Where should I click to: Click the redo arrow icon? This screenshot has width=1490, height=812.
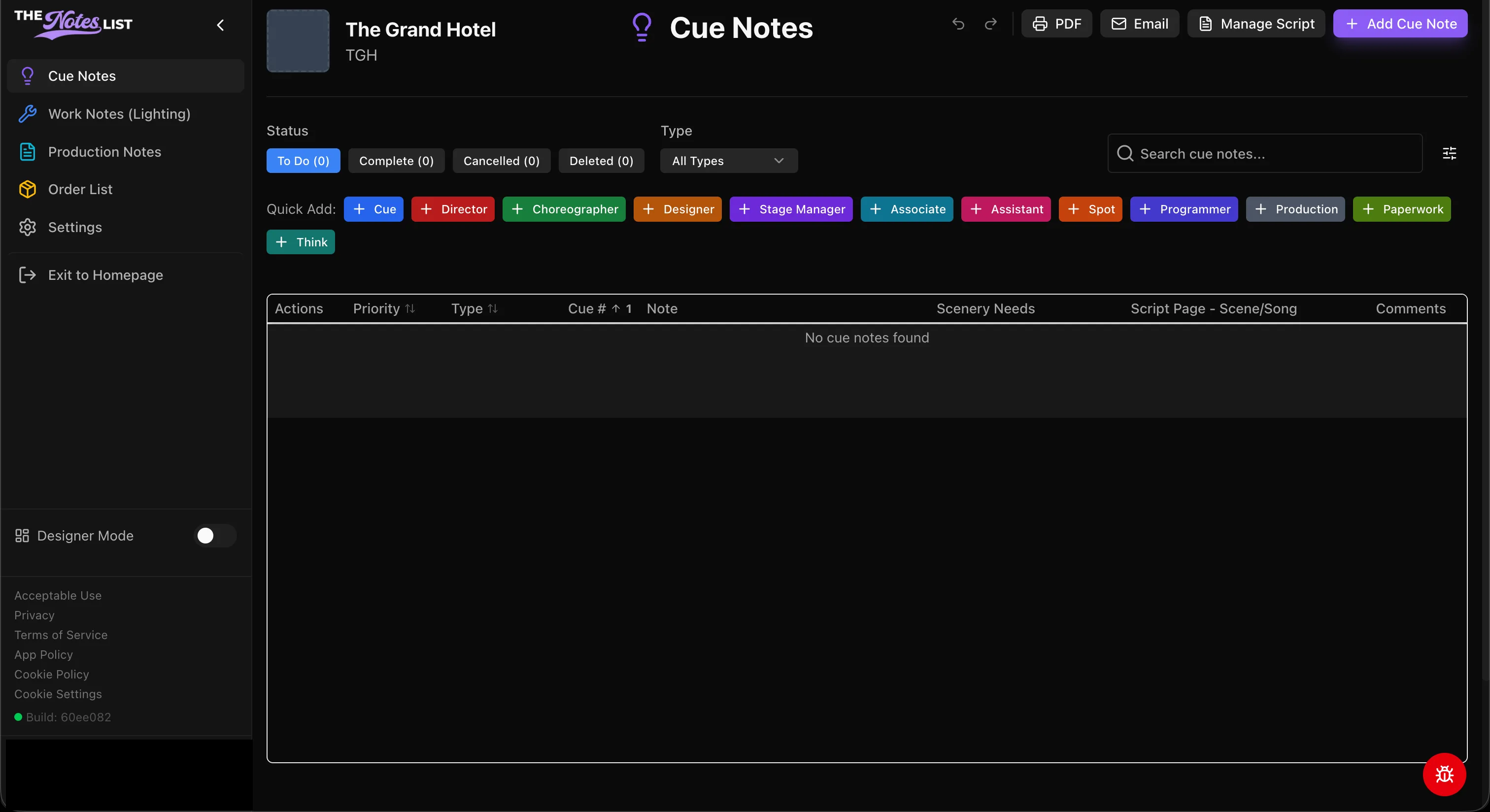991,24
